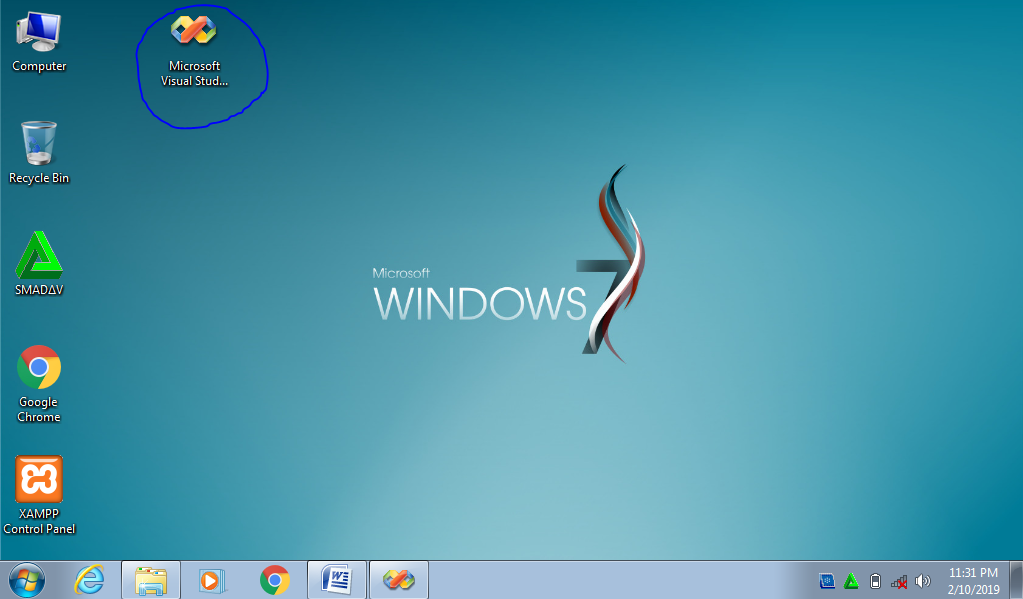The height and width of the screenshot is (599, 1023).
Task: Open the volume speaker tray icon
Action: (923, 581)
